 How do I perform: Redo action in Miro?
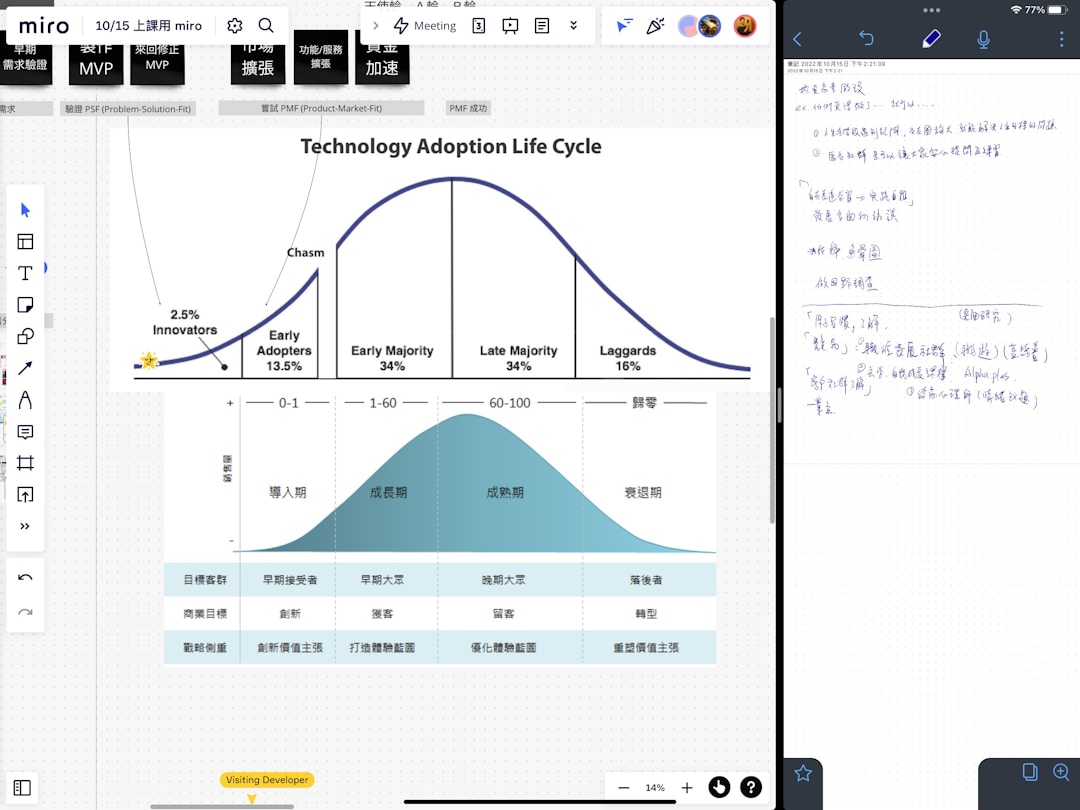tap(25, 612)
